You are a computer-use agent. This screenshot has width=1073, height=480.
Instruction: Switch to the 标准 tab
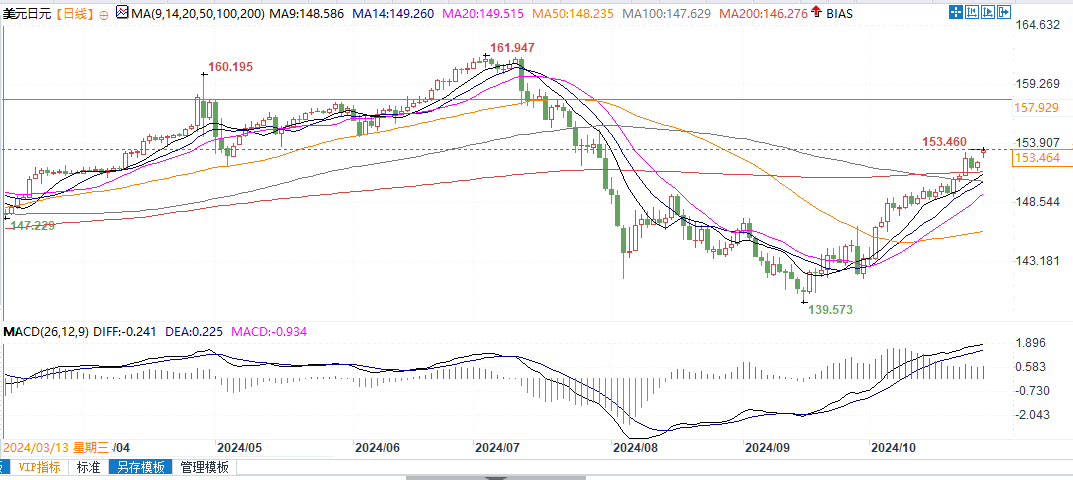click(x=88, y=467)
